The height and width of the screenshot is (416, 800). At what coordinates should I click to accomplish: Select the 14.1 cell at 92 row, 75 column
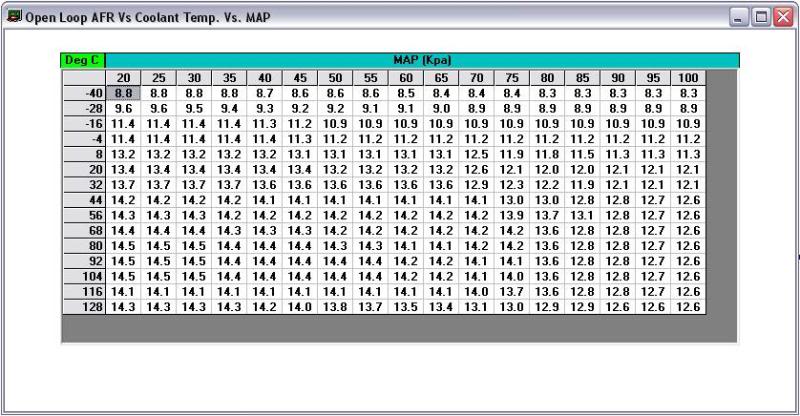512,261
